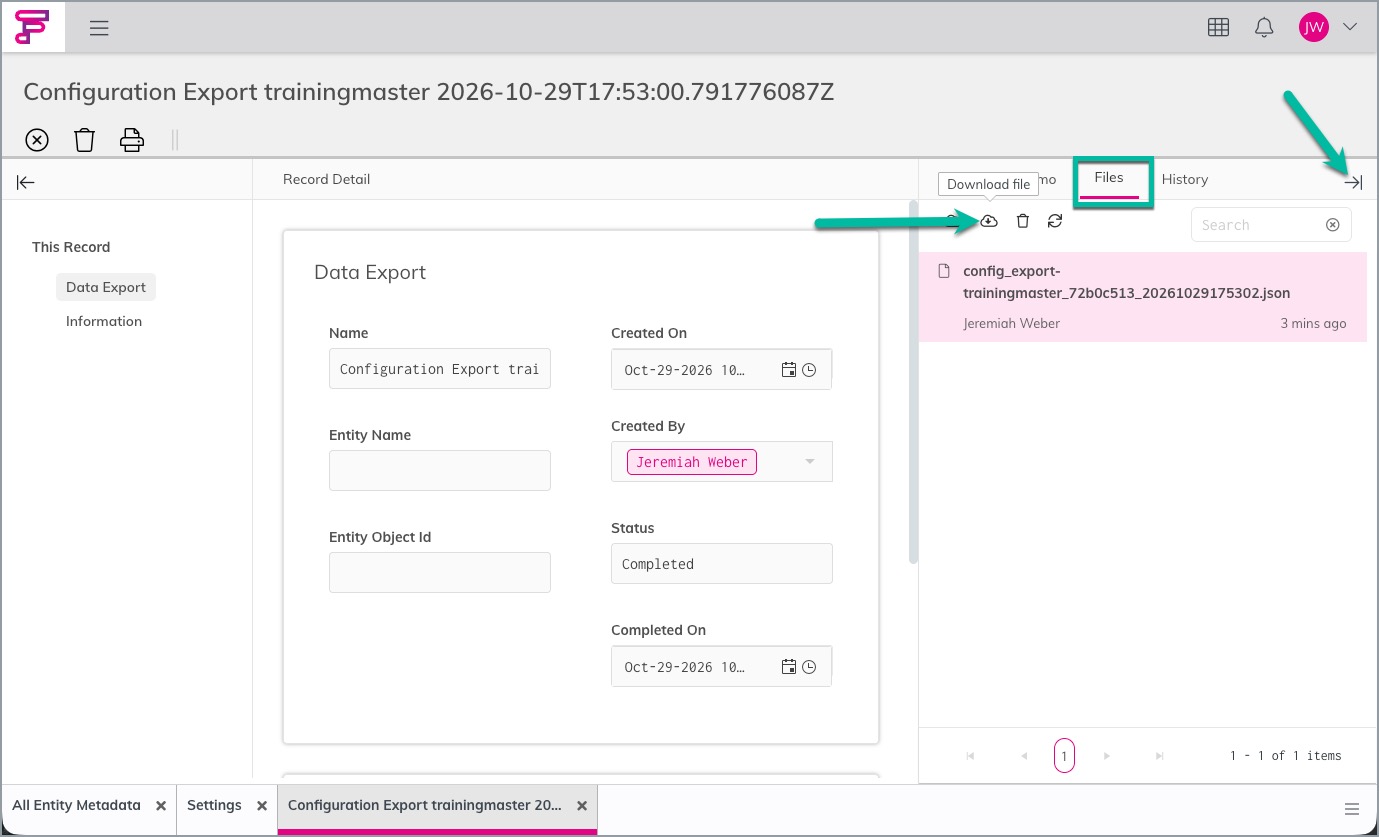Focus the Entity Object Id field
1379x837 pixels.
point(440,572)
